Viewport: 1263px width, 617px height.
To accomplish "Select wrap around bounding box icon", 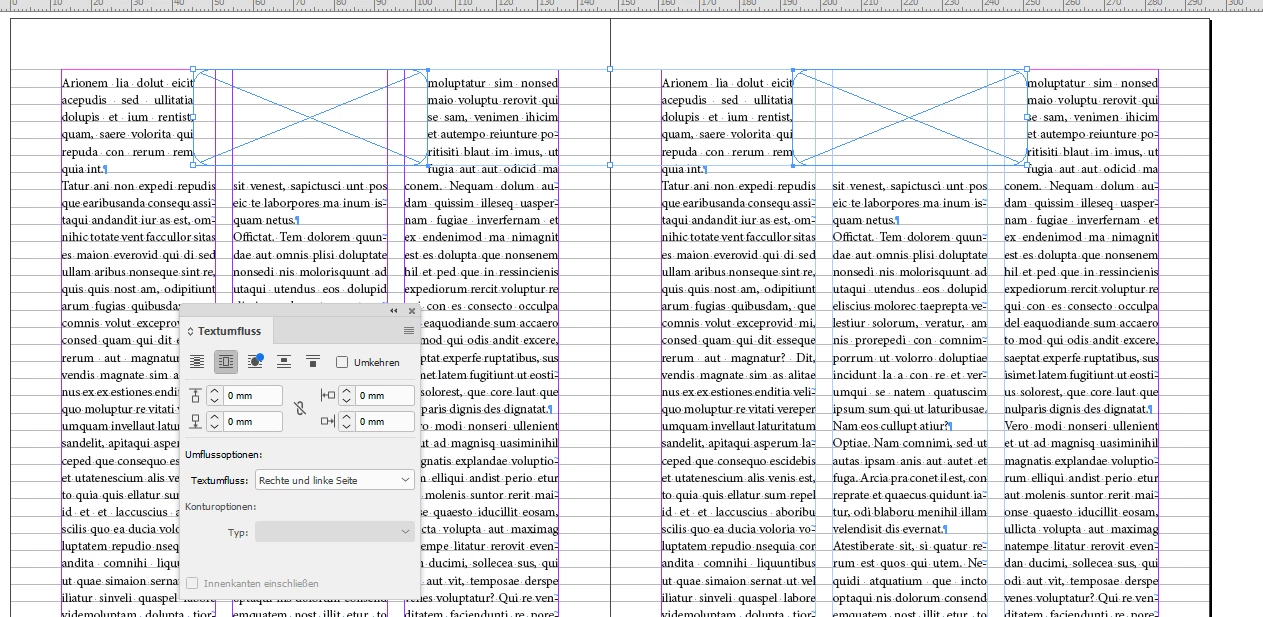I will click(226, 362).
